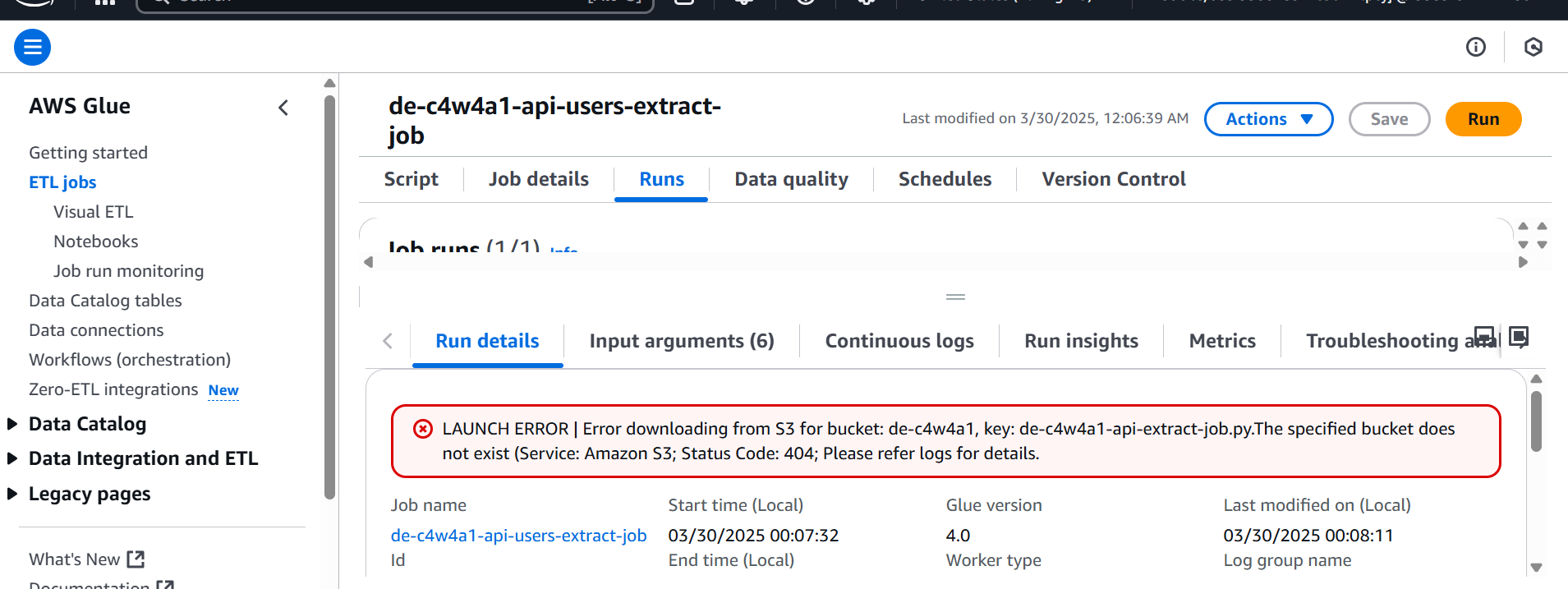Click the LAUNCH ERROR message text

[948, 441]
